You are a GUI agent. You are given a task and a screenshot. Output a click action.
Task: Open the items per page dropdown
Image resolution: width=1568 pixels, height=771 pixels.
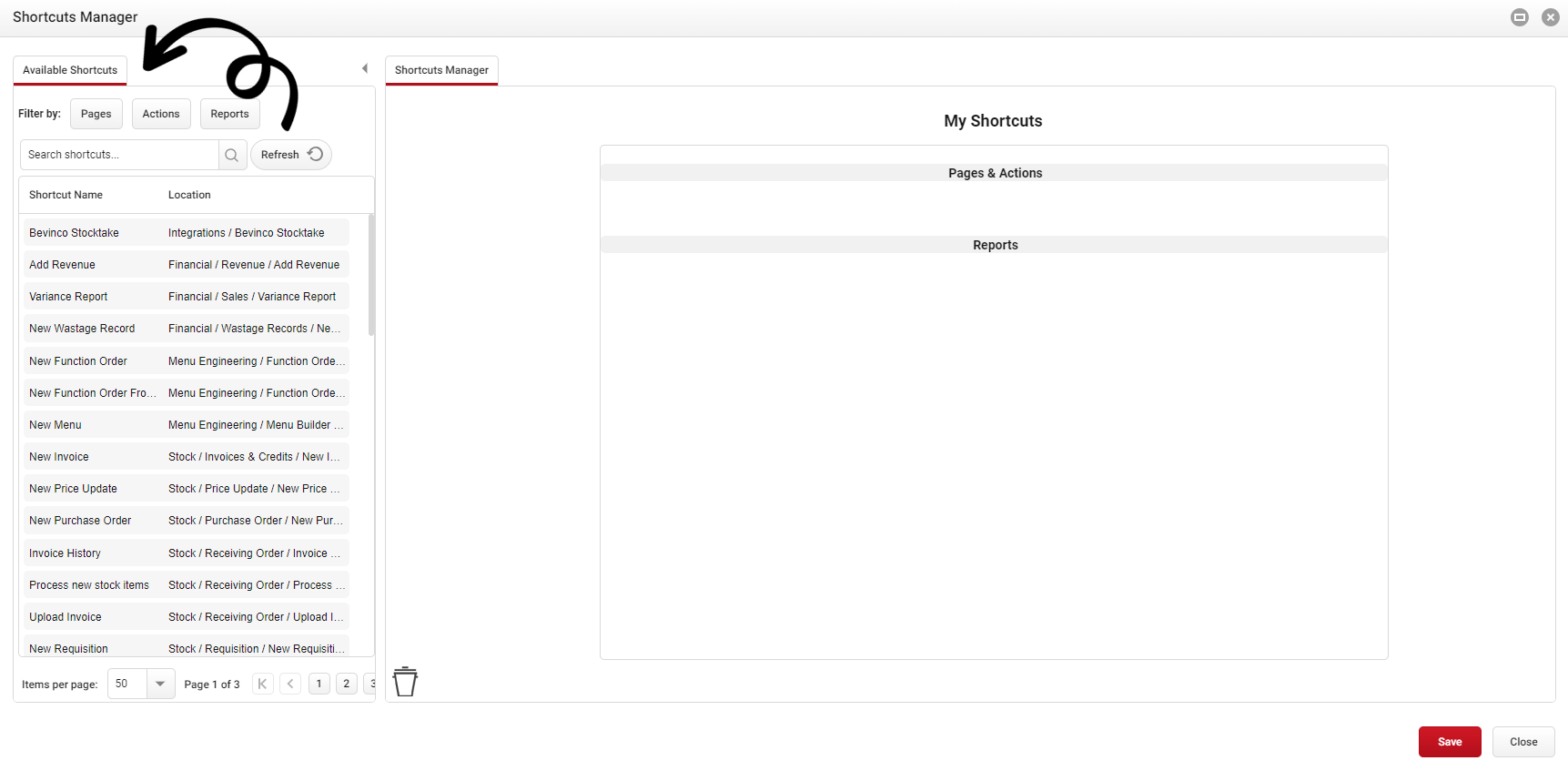[x=160, y=684]
